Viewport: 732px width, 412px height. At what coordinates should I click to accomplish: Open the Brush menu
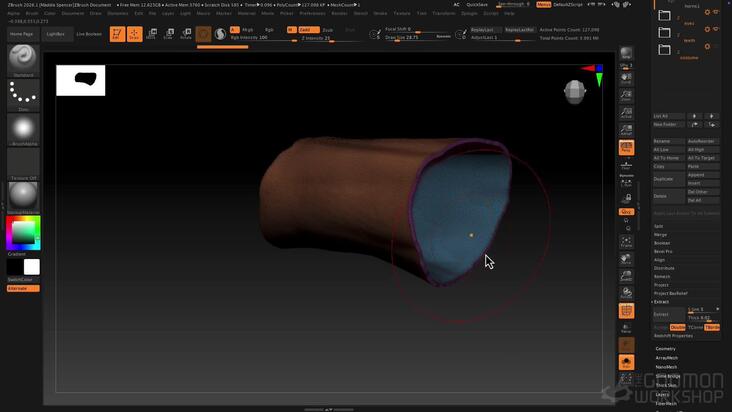32,14
